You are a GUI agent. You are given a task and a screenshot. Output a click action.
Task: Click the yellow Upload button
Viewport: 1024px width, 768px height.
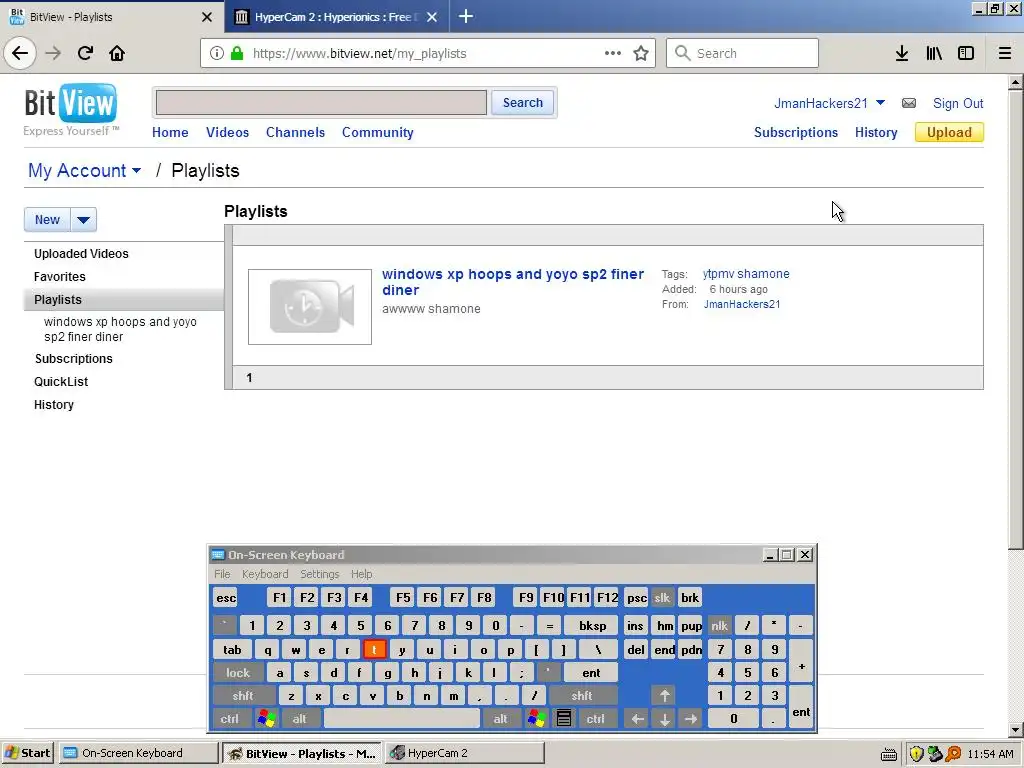point(949,132)
